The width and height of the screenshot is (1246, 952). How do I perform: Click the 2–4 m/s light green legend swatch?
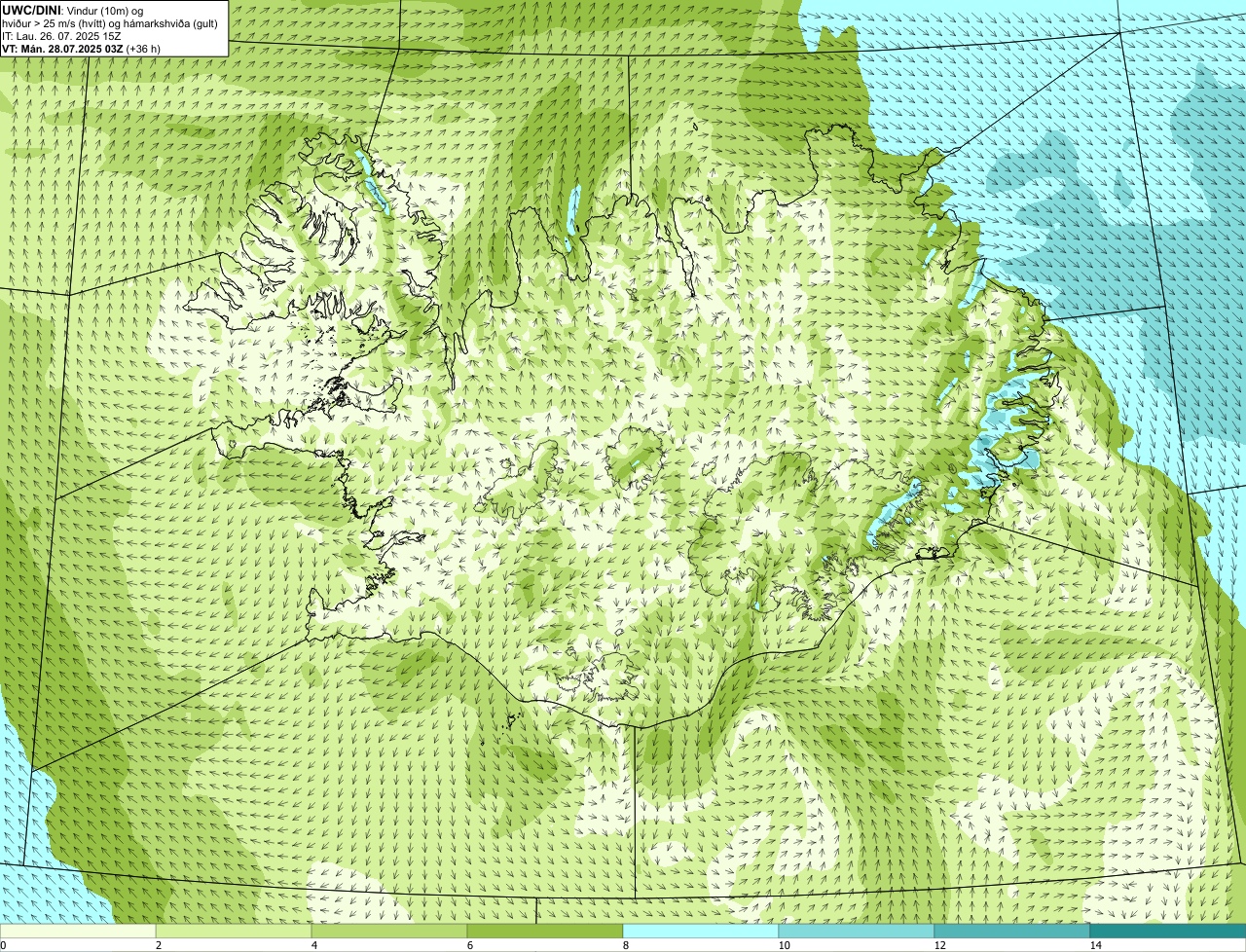(x=234, y=931)
